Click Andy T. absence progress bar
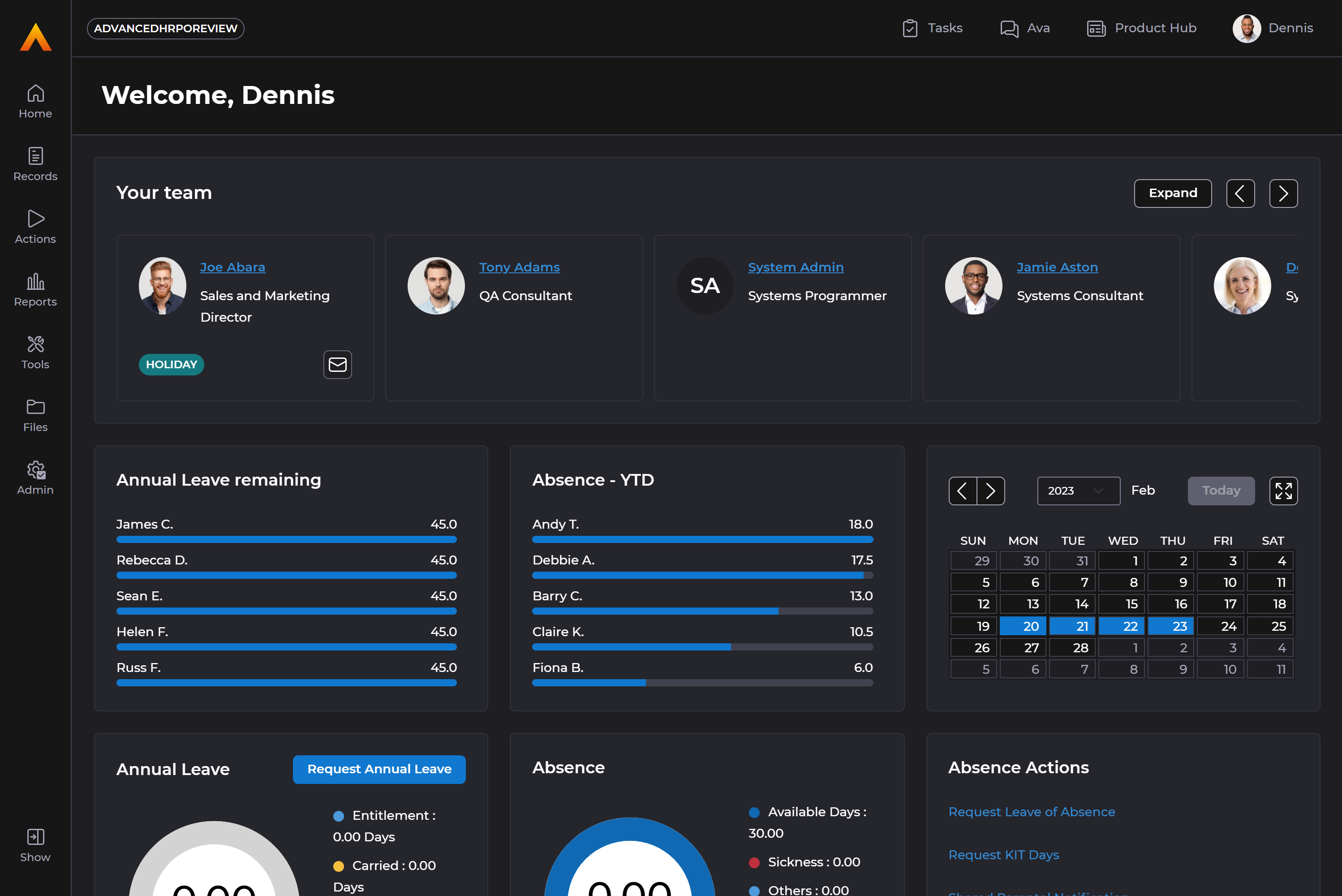Viewport: 1342px width, 896px height. 702,539
